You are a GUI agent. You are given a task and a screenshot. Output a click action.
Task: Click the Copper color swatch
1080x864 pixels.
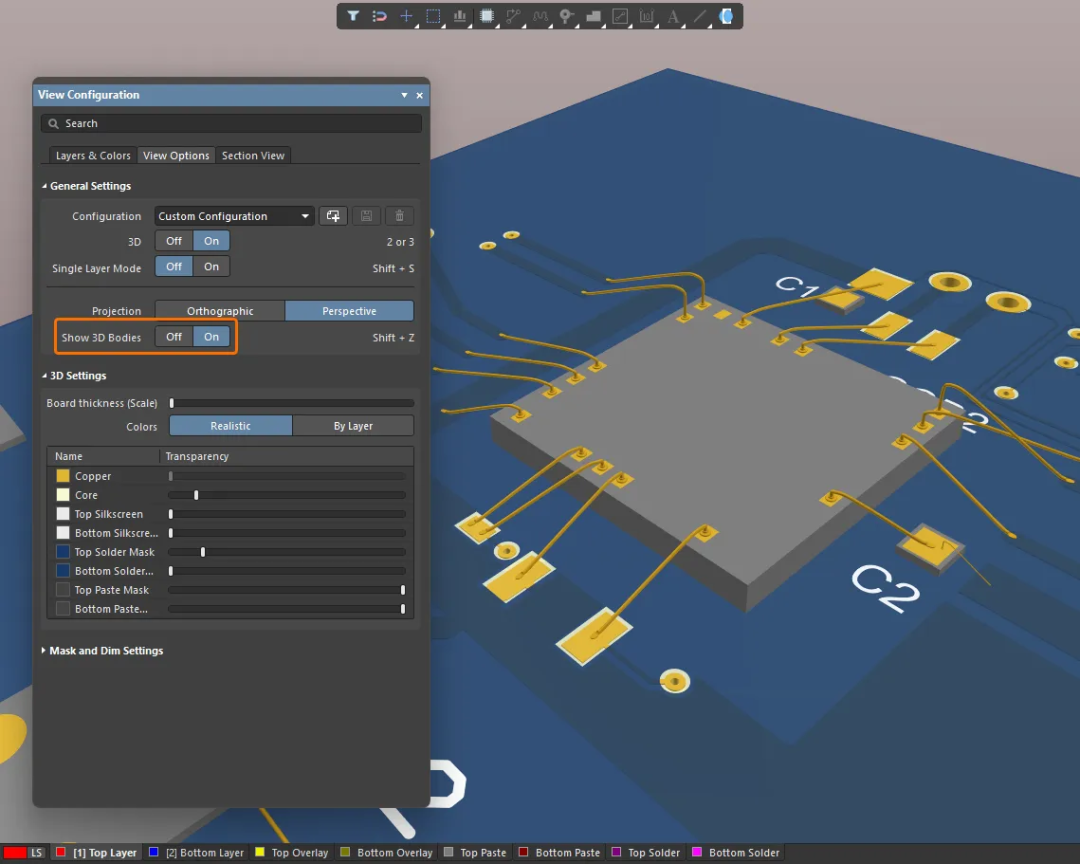coord(63,476)
